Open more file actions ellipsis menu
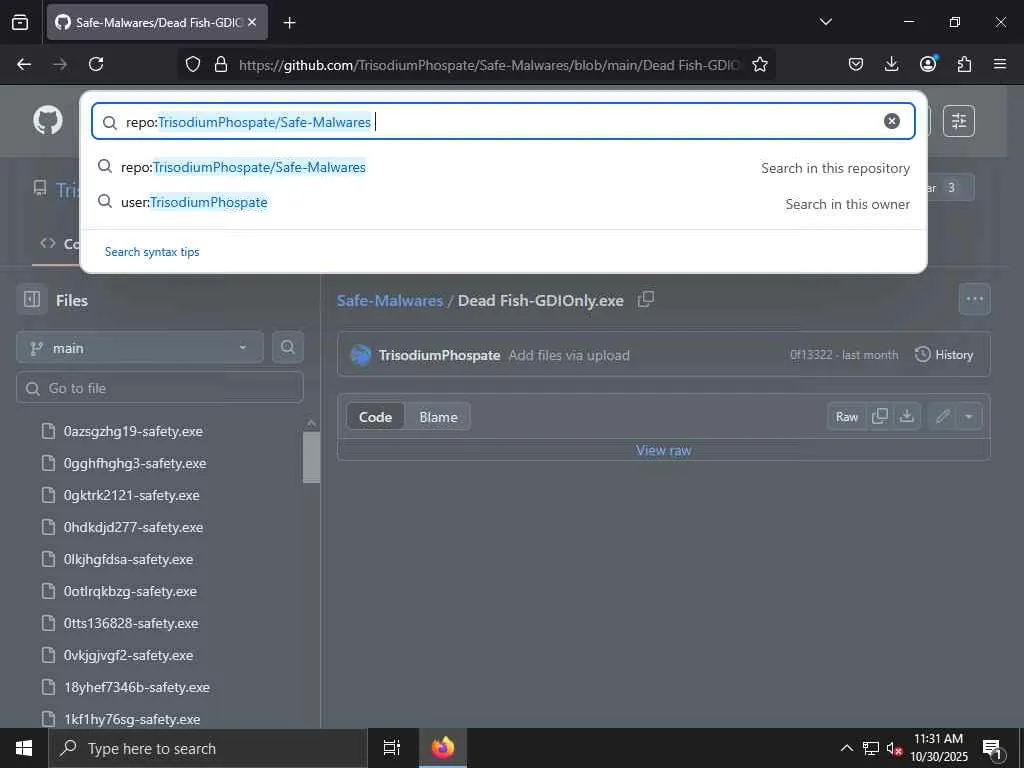Image resolution: width=1024 pixels, height=768 pixels. [974, 299]
